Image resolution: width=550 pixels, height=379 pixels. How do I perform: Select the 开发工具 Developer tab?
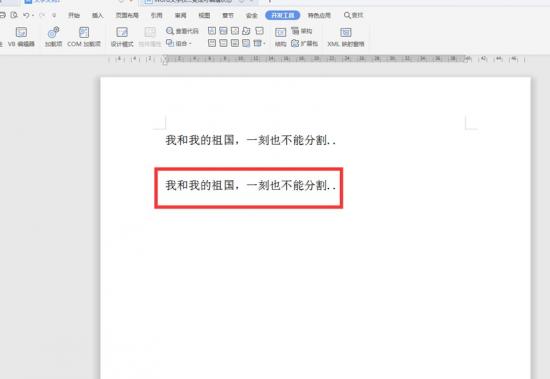coord(282,15)
